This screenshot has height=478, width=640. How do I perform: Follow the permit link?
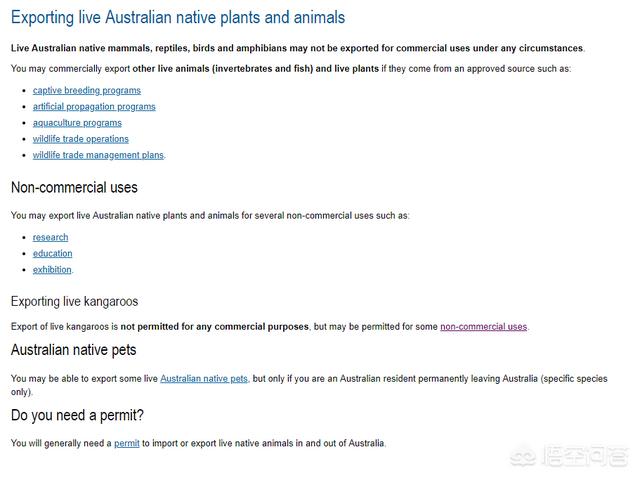coord(127,443)
